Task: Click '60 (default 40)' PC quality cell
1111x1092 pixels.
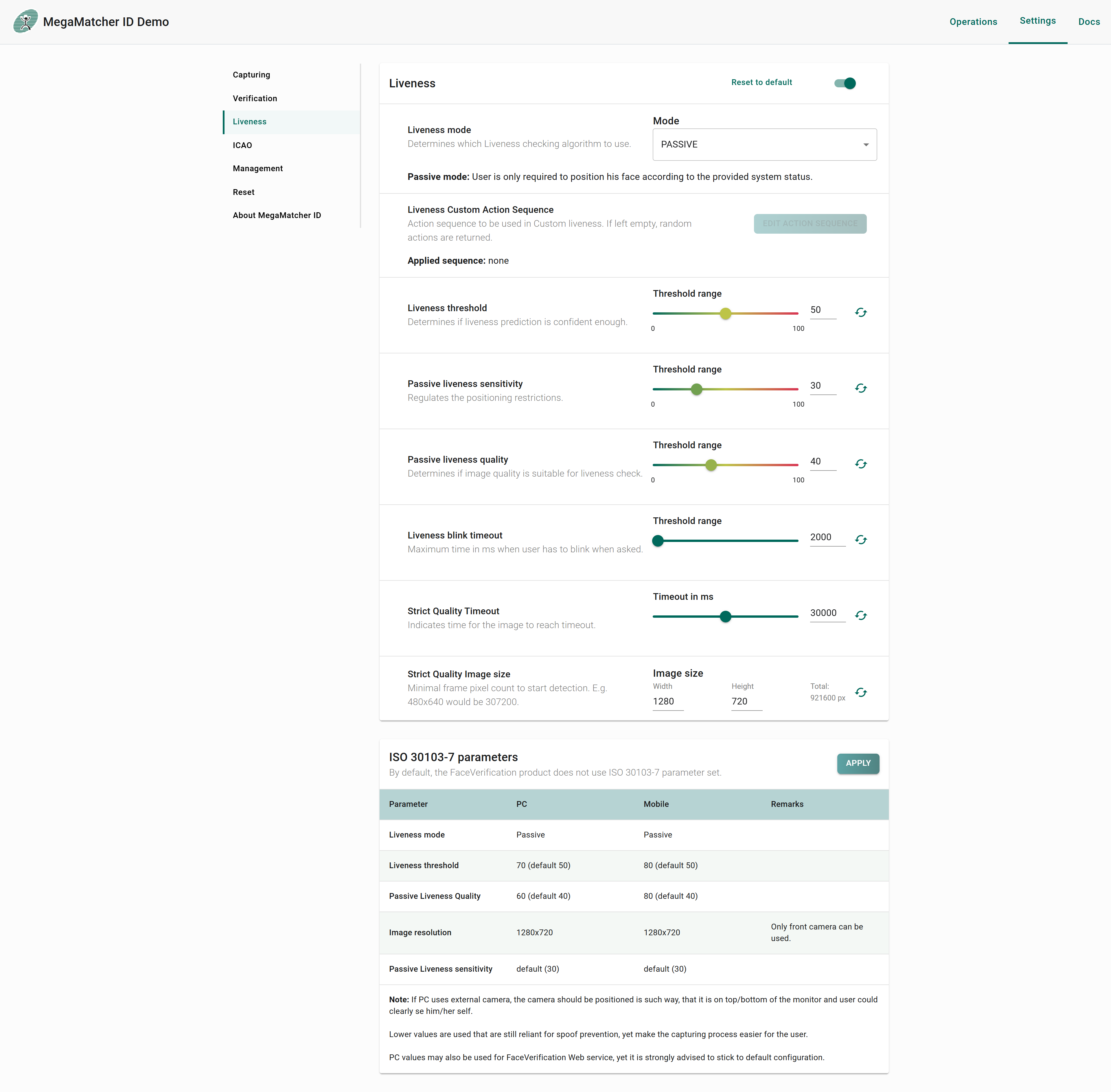Action: [543, 896]
